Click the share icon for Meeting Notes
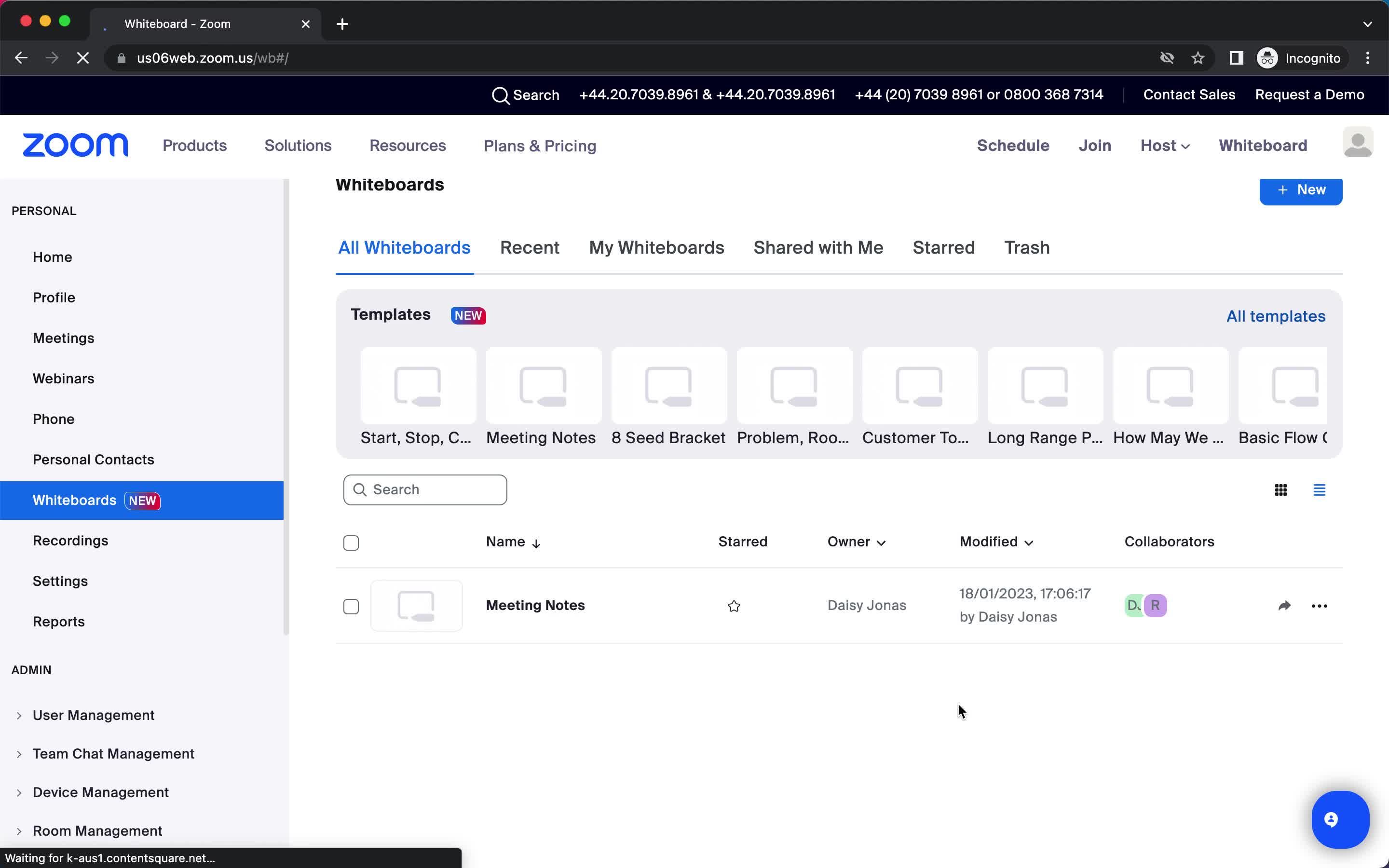1389x868 pixels. click(1283, 604)
